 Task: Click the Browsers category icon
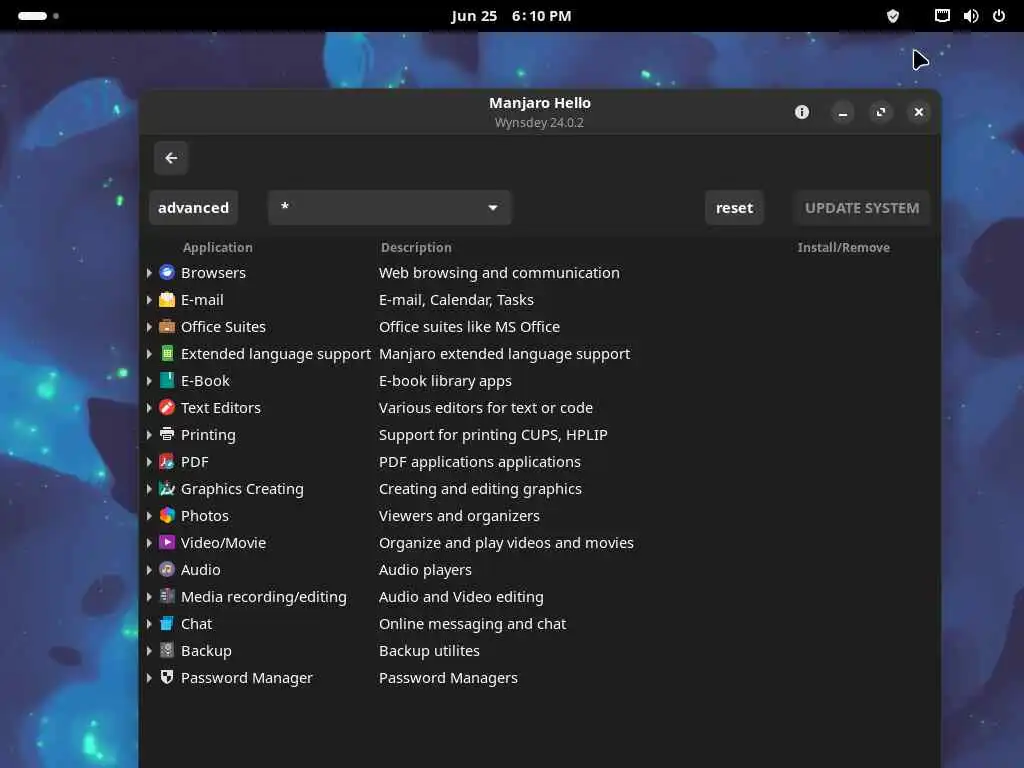coord(167,272)
